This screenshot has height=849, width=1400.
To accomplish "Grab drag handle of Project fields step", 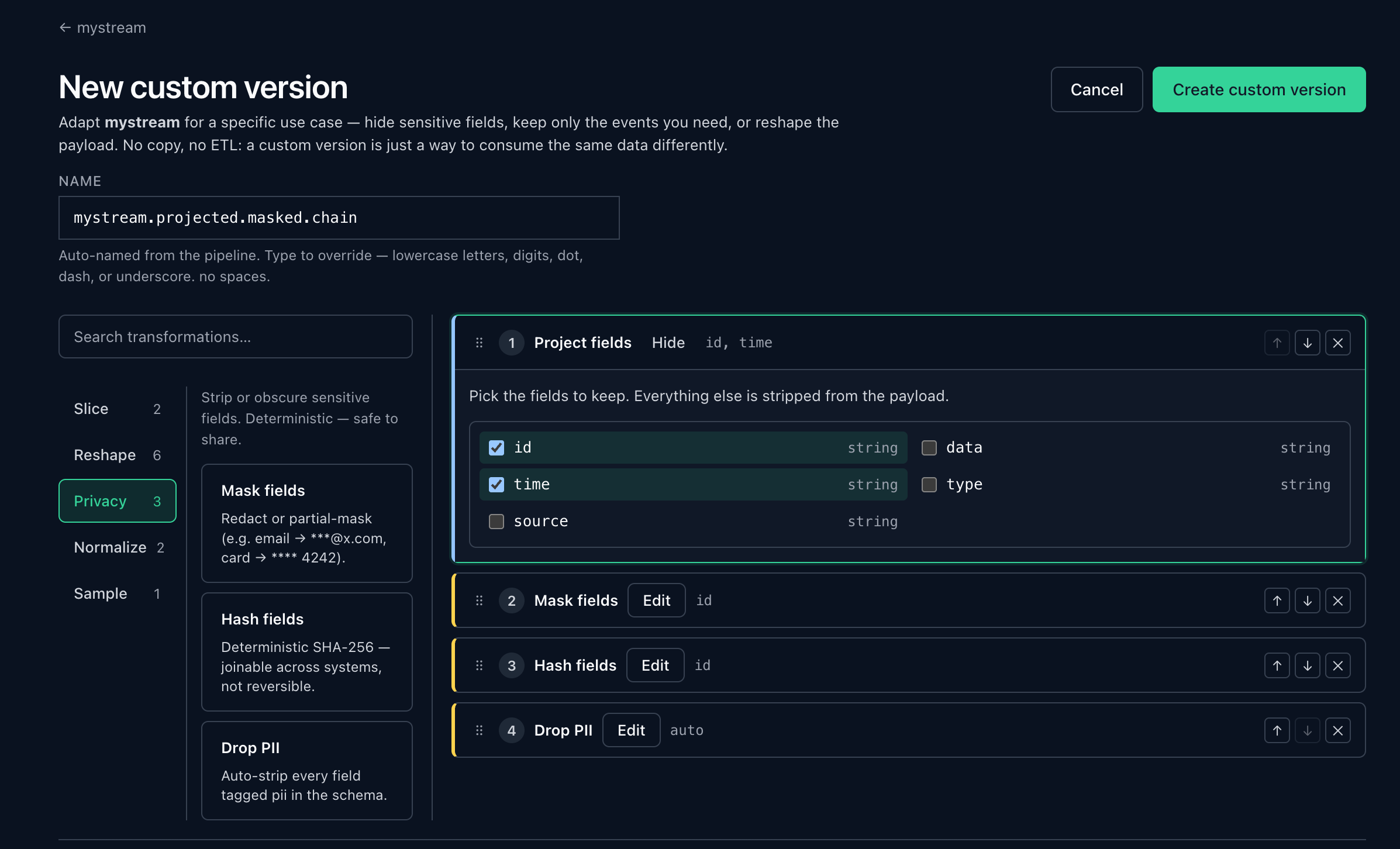I will tap(480, 343).
